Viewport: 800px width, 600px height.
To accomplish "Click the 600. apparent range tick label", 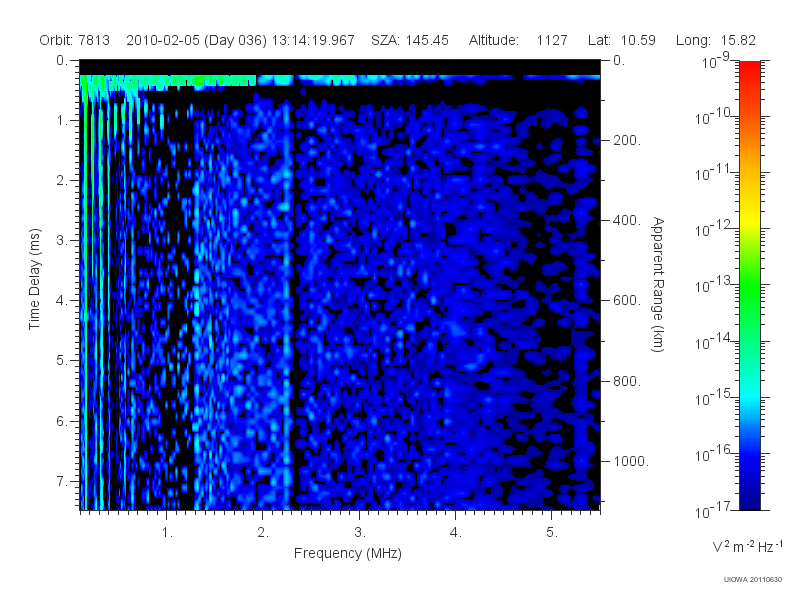I will [x=627, y=301].
